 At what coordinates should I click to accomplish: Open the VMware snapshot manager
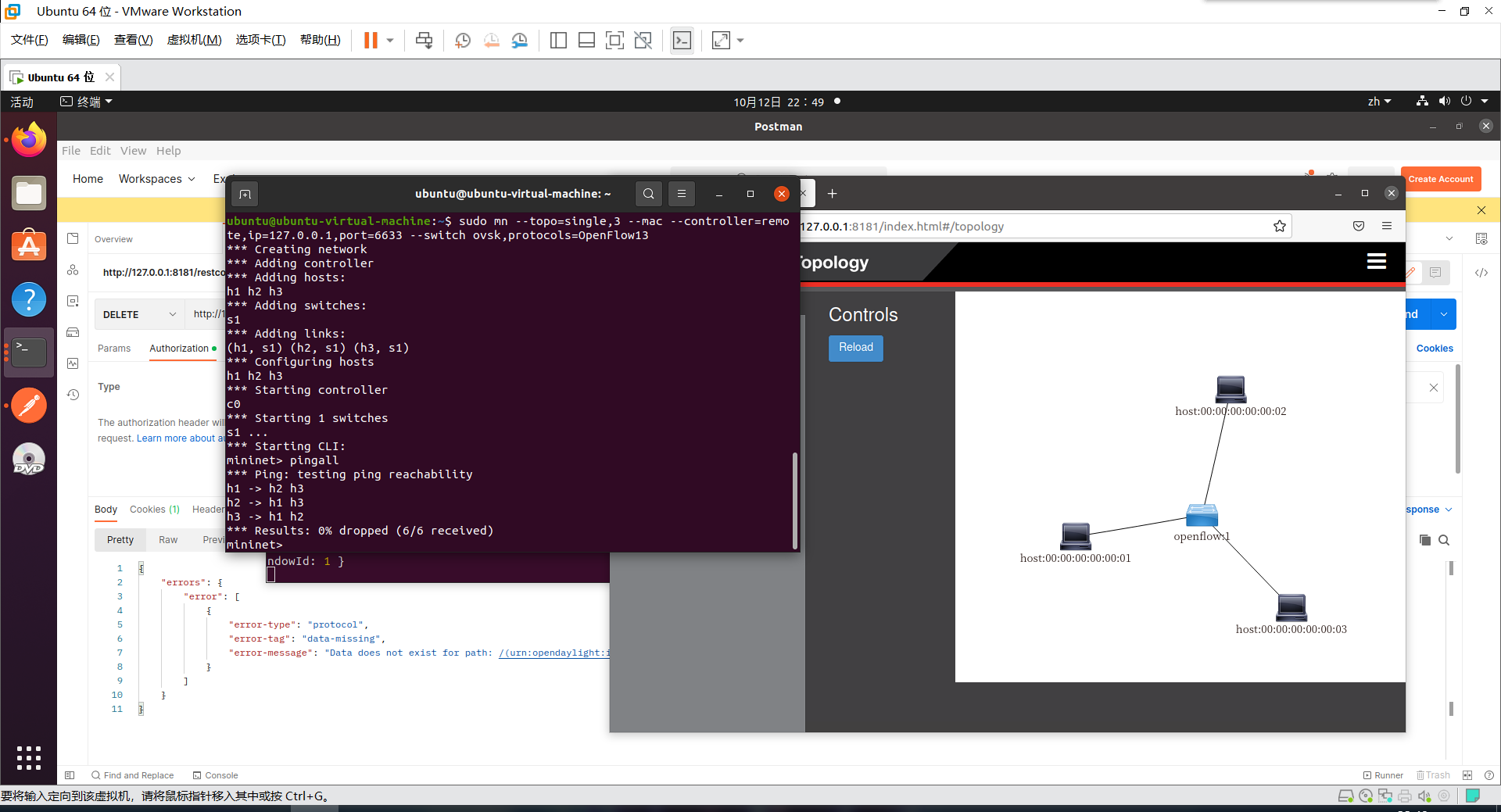520,41
